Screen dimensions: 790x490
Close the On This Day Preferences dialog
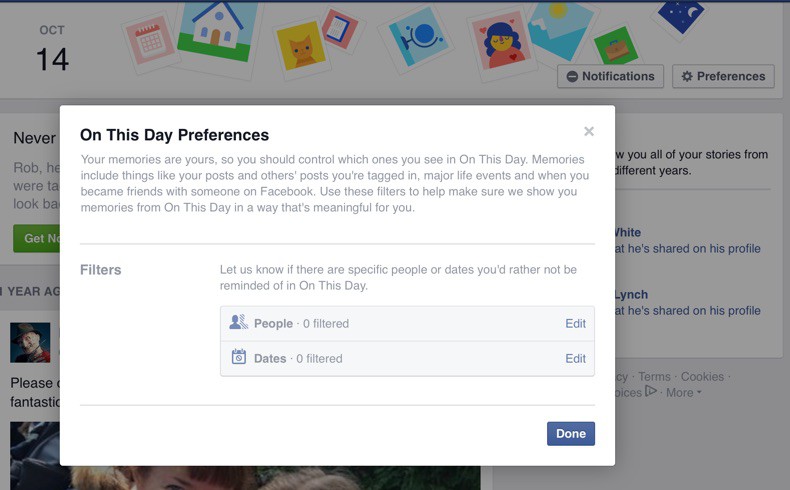(x=589, y=131)
